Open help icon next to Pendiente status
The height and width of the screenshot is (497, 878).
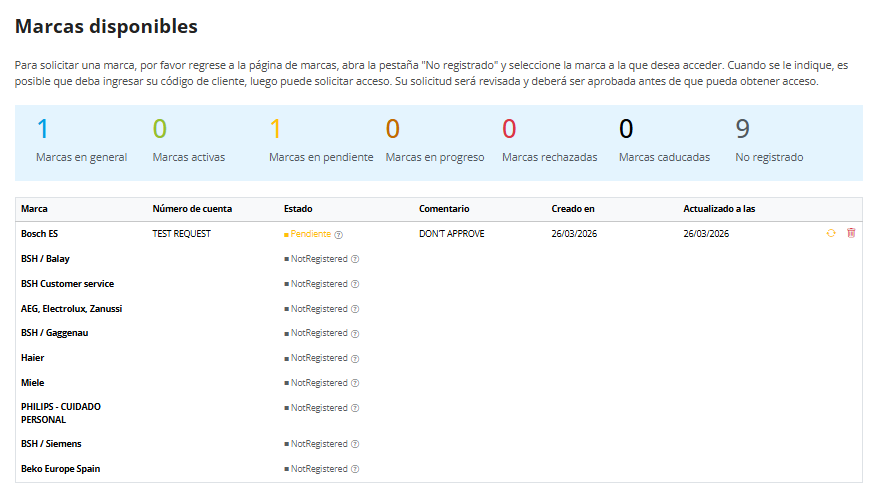(x=339, y=235)
